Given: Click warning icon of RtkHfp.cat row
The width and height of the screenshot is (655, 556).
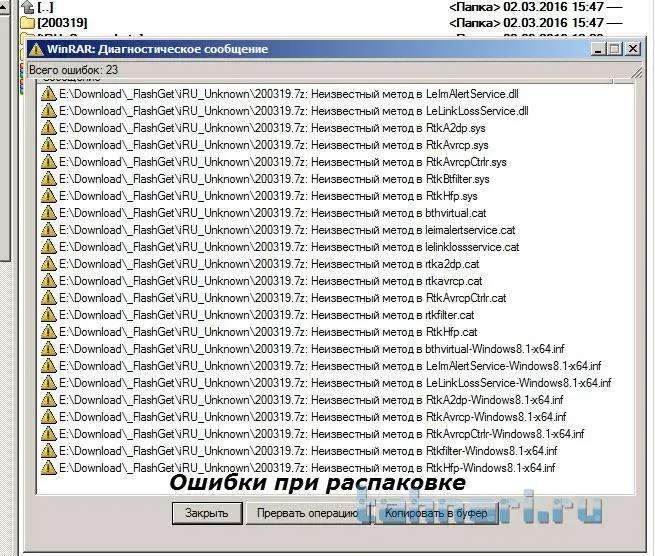Looking at the screenshot, I should [48, 332].
